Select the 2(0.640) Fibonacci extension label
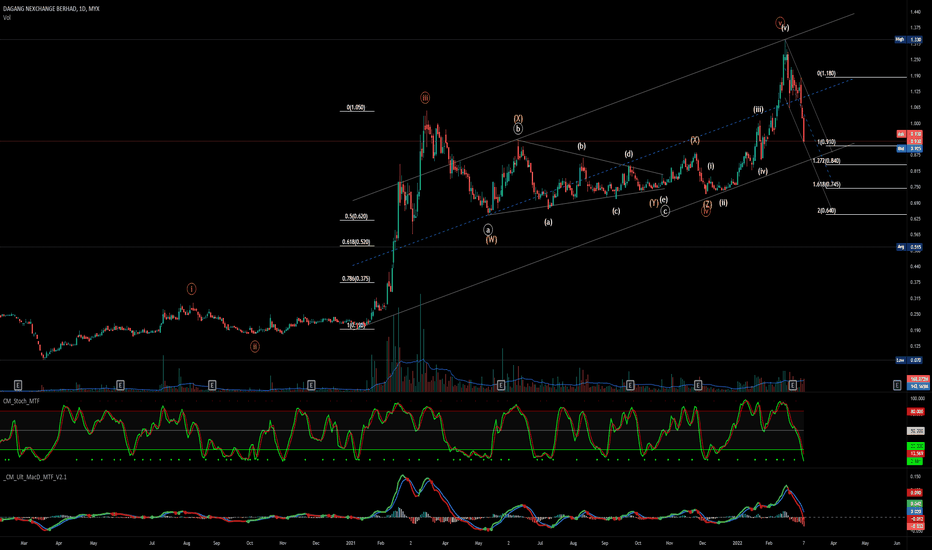The width and height of the screenshot is (932, 550). (826, 210)
